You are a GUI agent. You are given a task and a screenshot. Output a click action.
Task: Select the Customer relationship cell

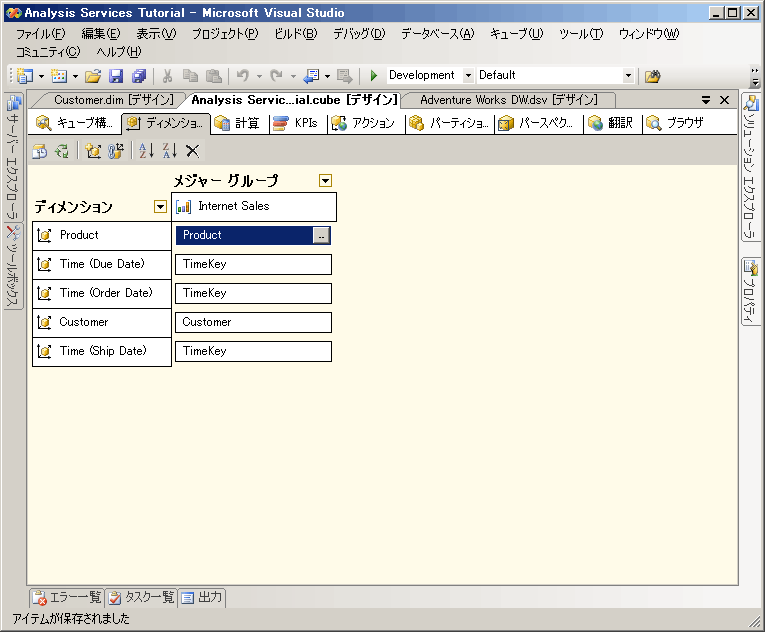253,322
